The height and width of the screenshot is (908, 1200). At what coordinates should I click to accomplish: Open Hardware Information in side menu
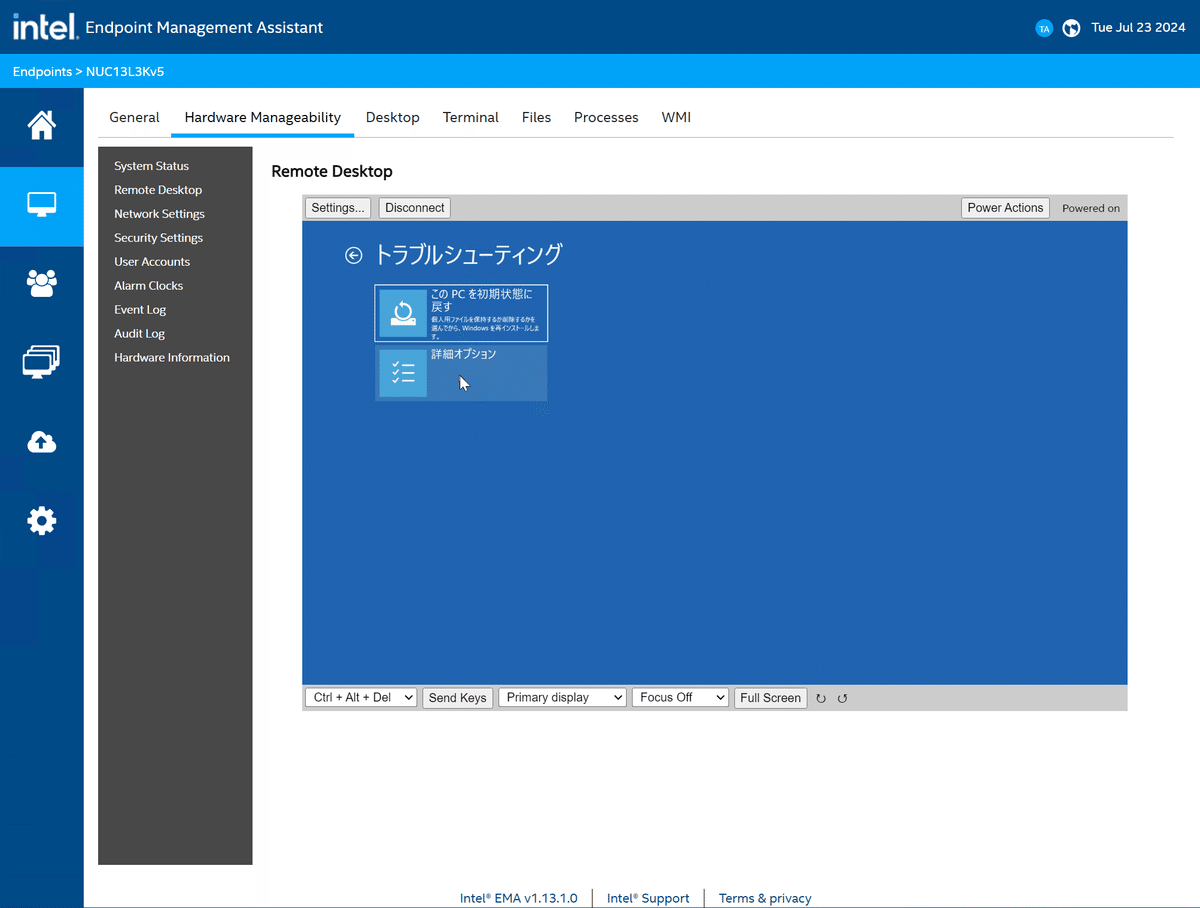[x=172, y=358]
